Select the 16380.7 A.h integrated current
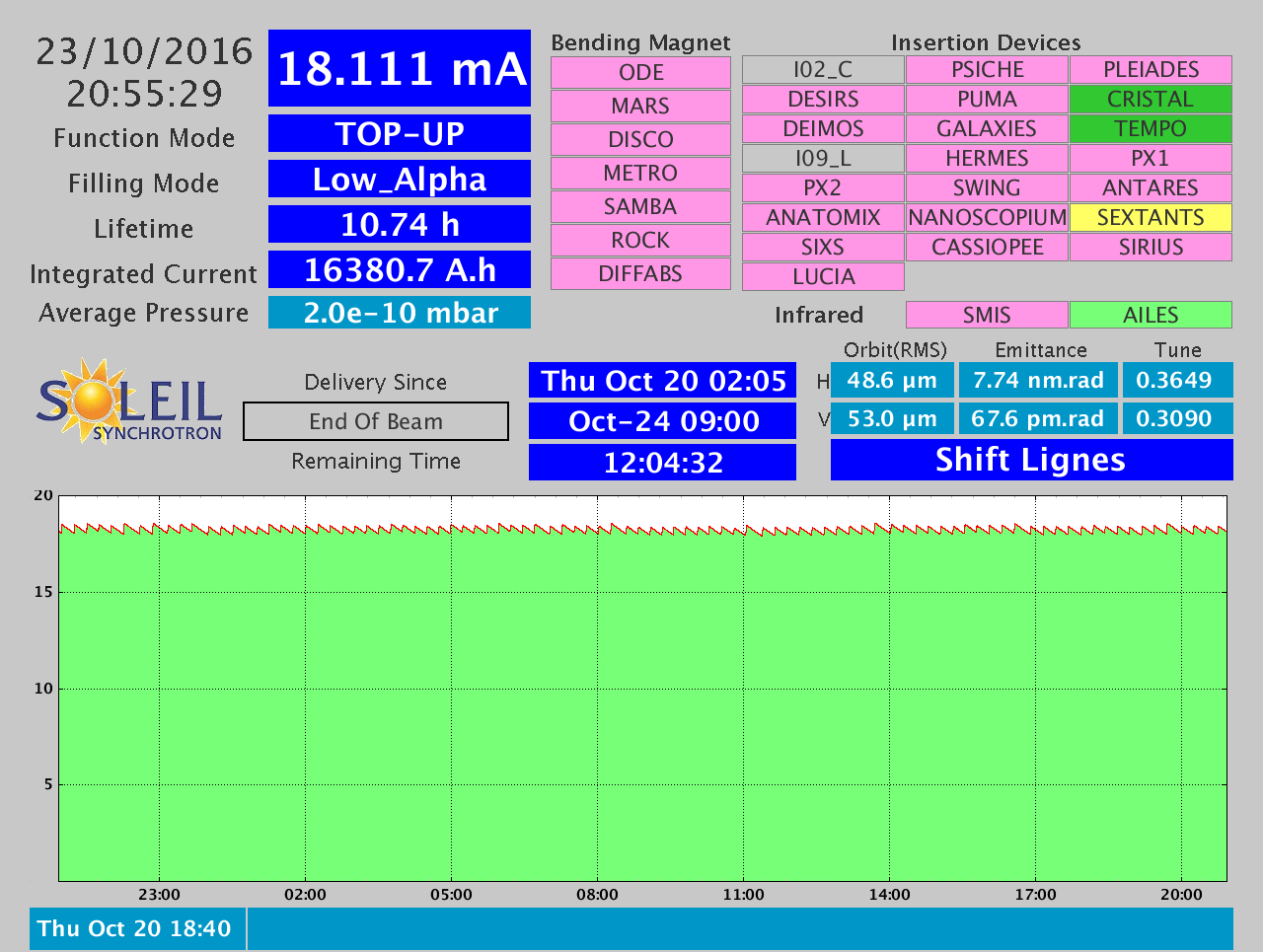The image size is (1263, 952). 400,269
